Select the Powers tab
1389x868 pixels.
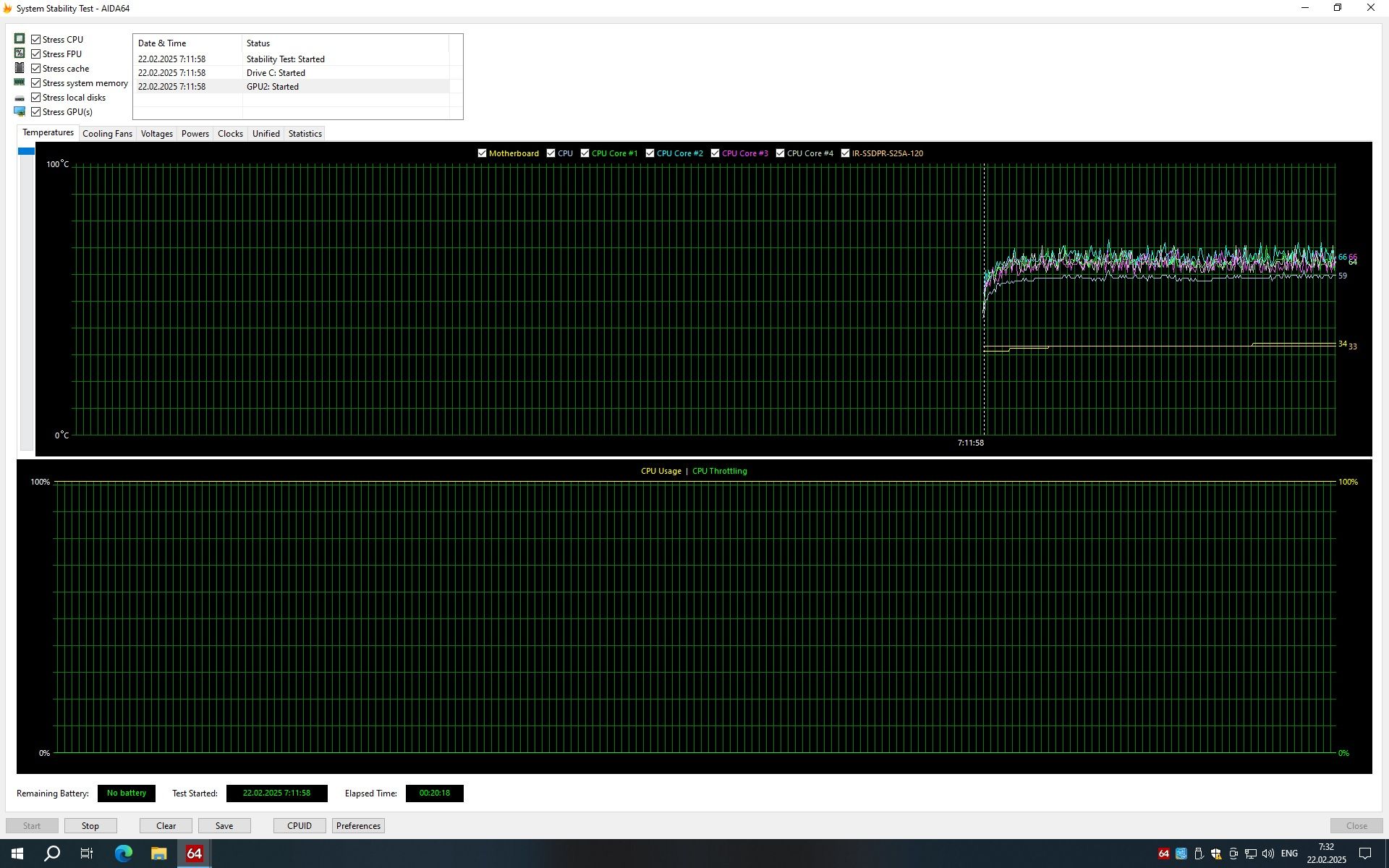(195, 134)
